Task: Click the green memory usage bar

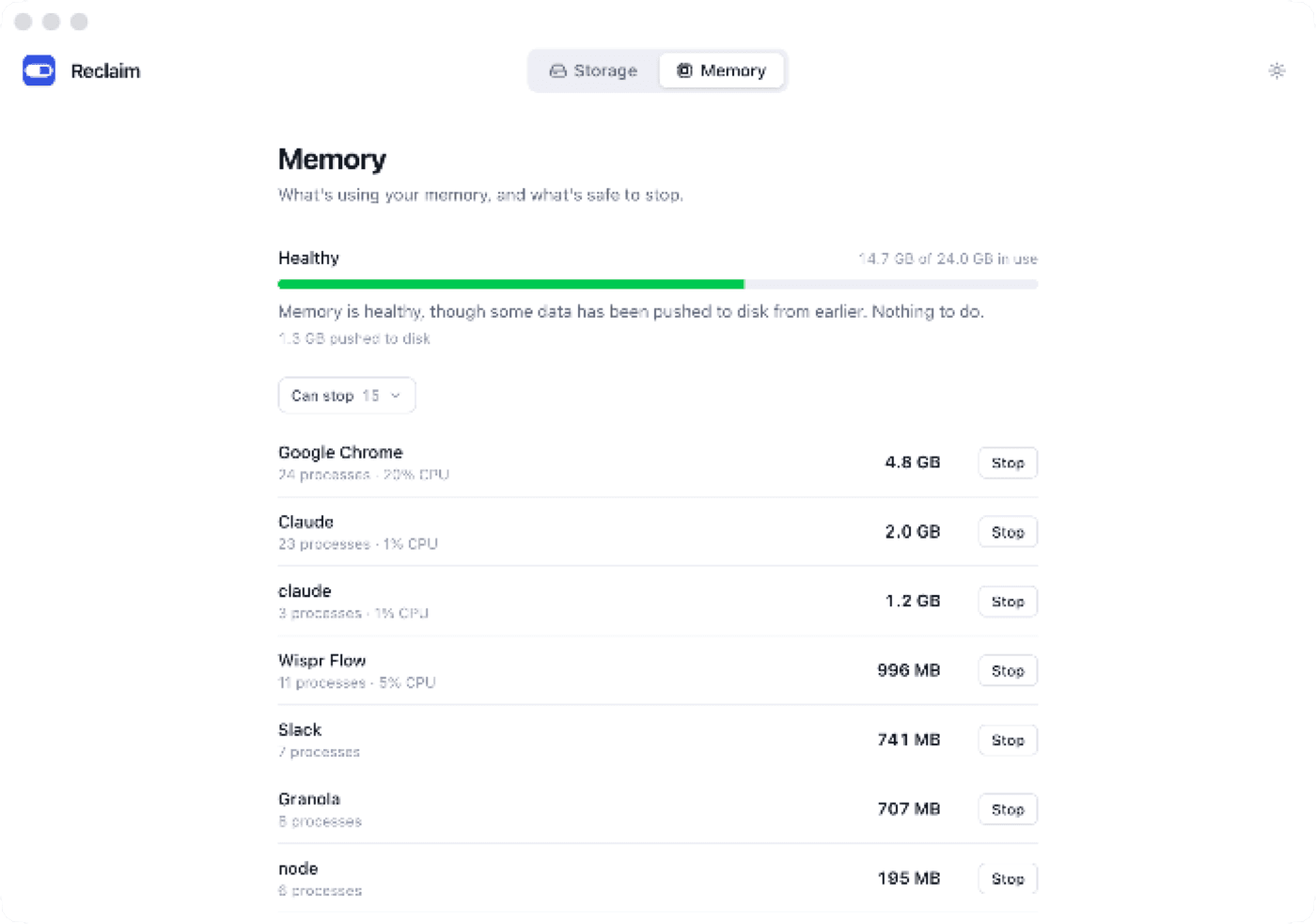Action: coord(511,284)
